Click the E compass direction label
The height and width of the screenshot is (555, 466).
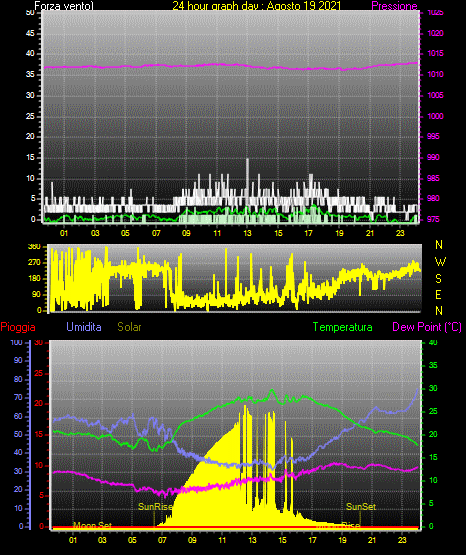click(438, 294)
